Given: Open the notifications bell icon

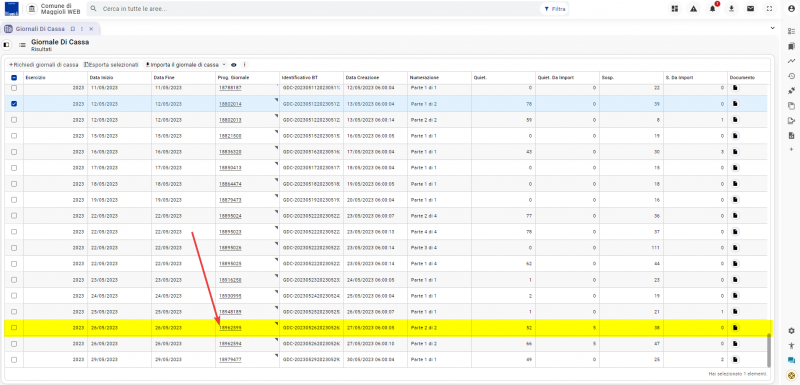Looking at the screenshot, I should pyautogui.click(x=713, y=9).
